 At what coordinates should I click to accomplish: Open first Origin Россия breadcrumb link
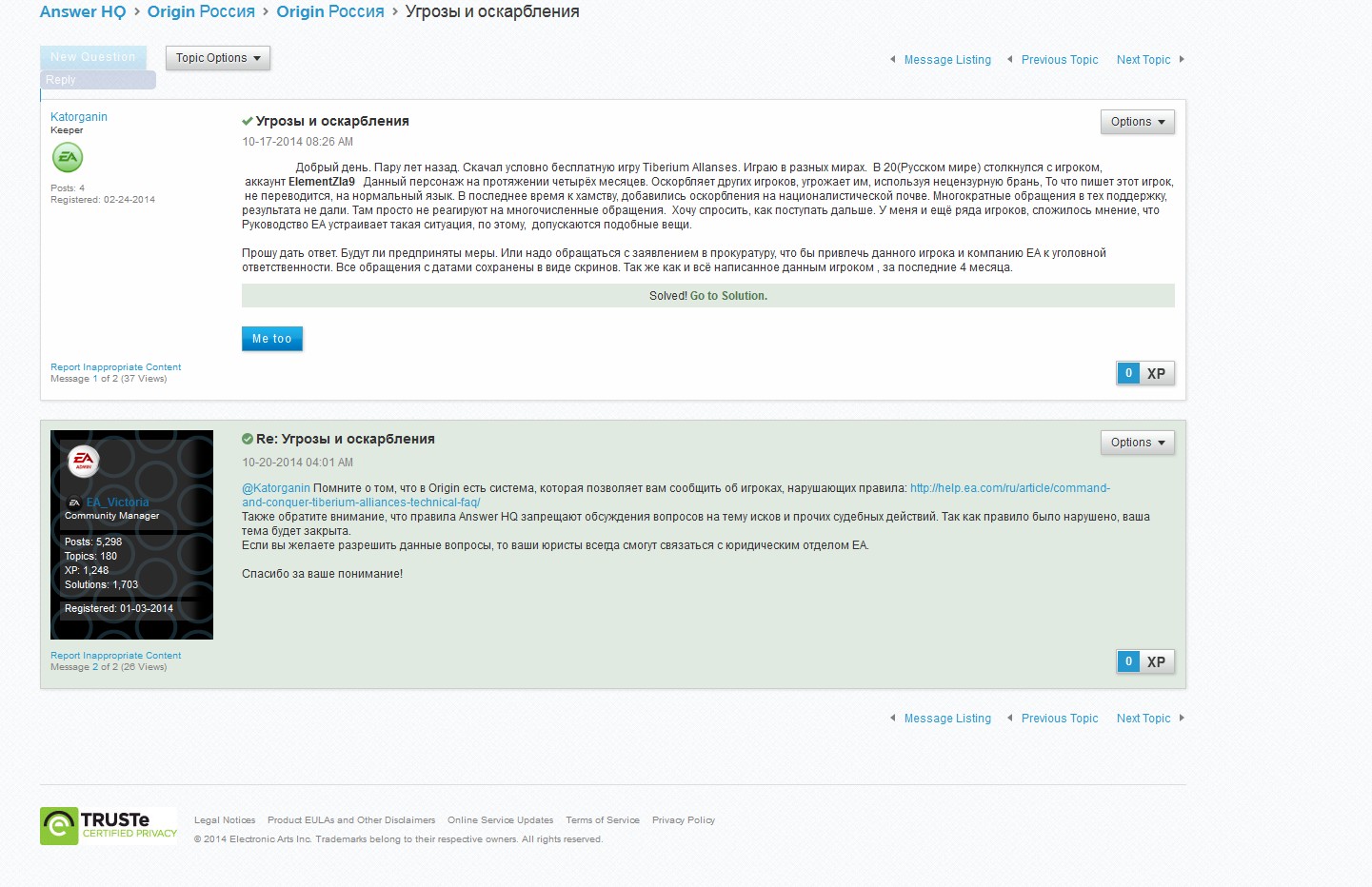tap(201, 11)
